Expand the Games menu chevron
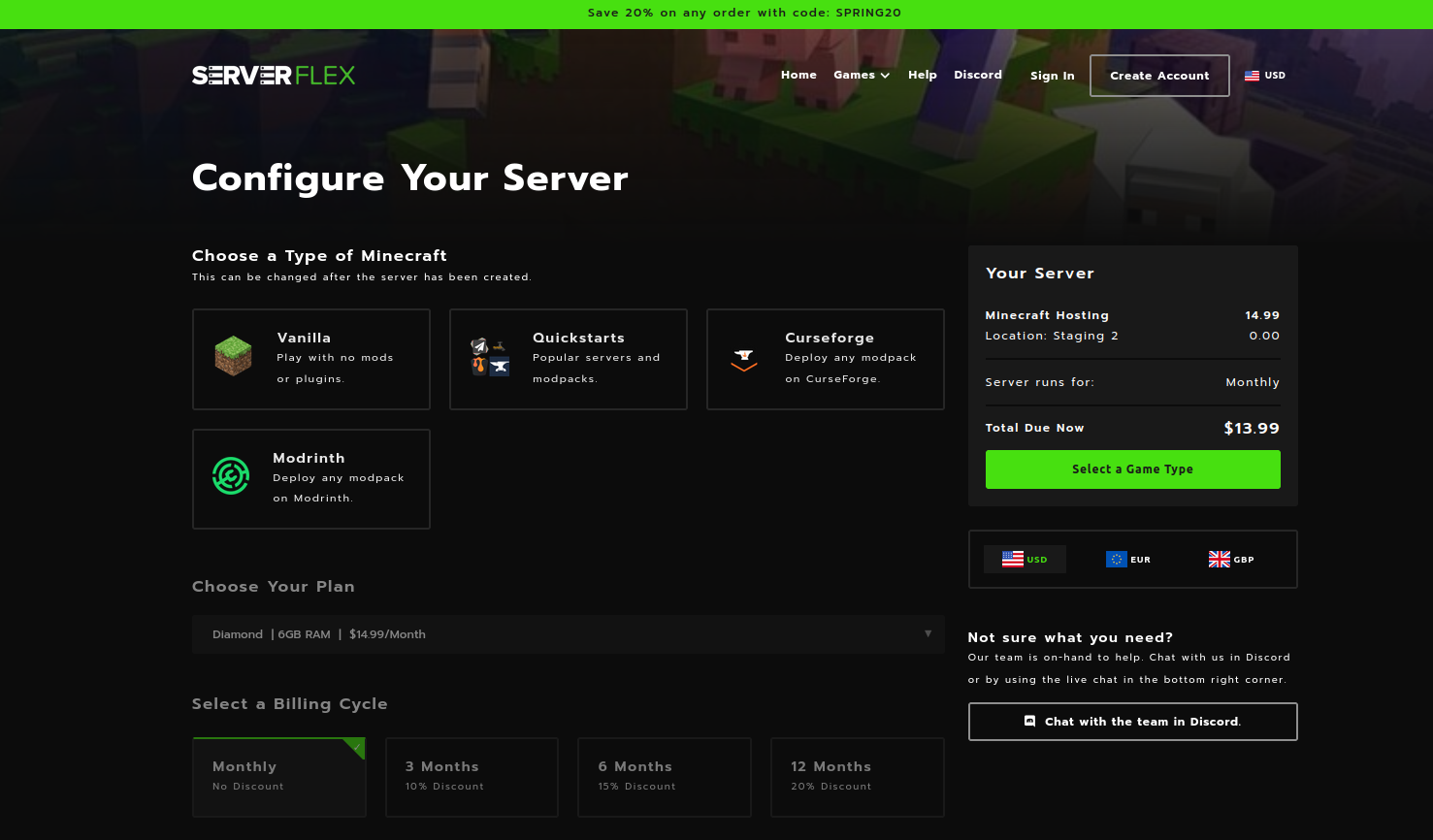 tap(885, 76)
